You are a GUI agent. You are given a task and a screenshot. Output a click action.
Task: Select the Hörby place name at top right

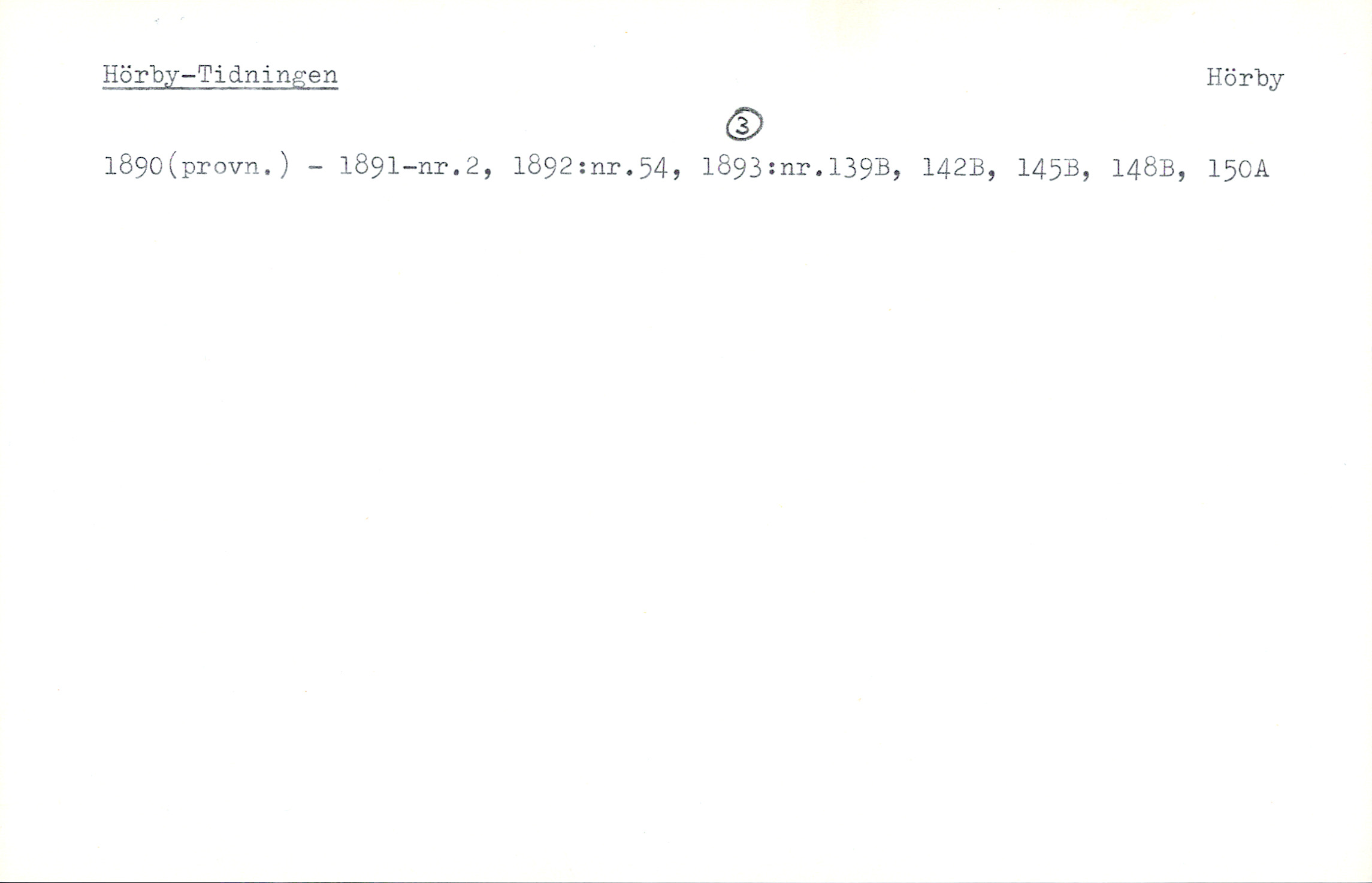(1245, 79)
